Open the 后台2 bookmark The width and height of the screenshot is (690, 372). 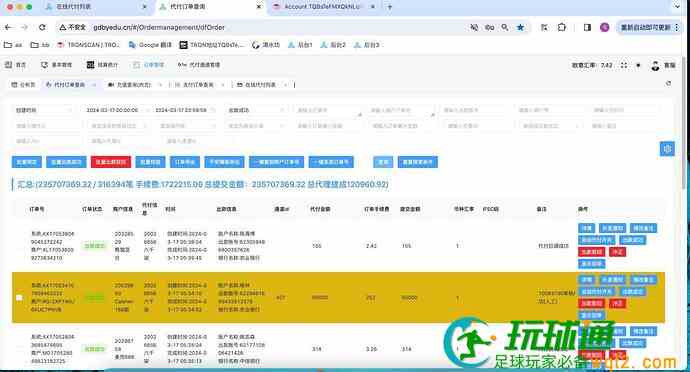pyautogui.click(x=333, y=45)
